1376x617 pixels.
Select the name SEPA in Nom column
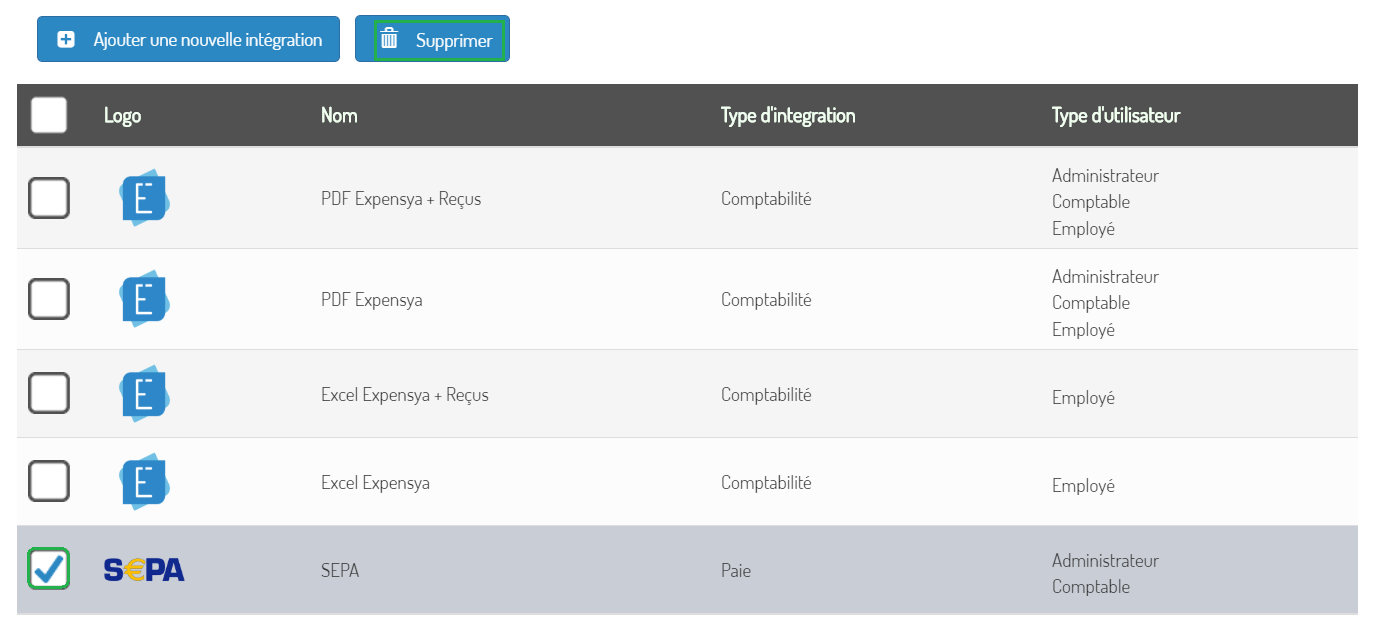pyautogui.click(x=340, y=571)
